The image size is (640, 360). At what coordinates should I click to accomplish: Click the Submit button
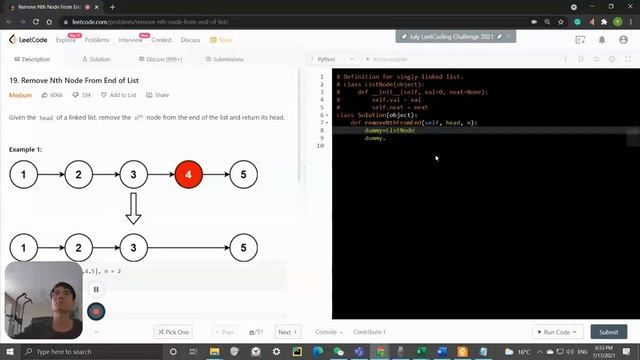tap(609, 332)
